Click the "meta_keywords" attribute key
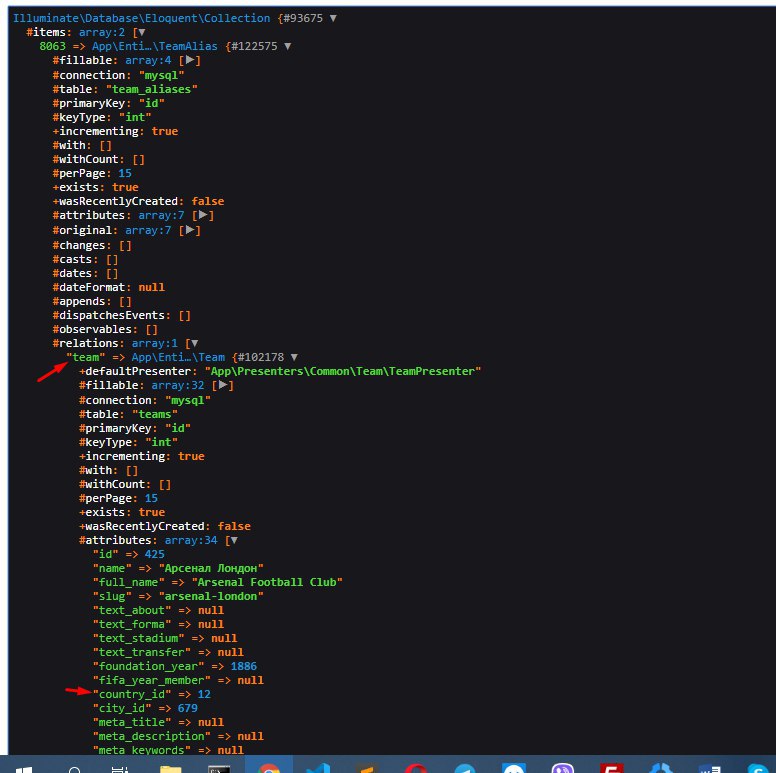This screenshot has width=776, height=773. (x=142, y=750)
